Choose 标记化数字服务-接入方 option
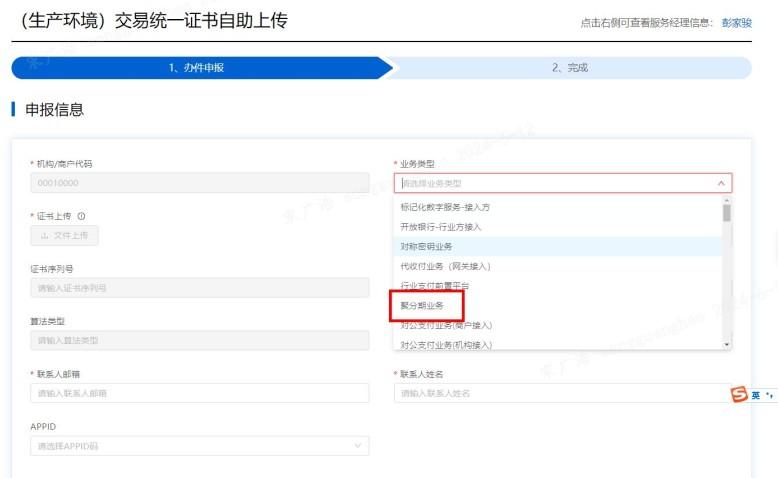The height and width of the screenshot is (478, 778). (x=445, y=207)
